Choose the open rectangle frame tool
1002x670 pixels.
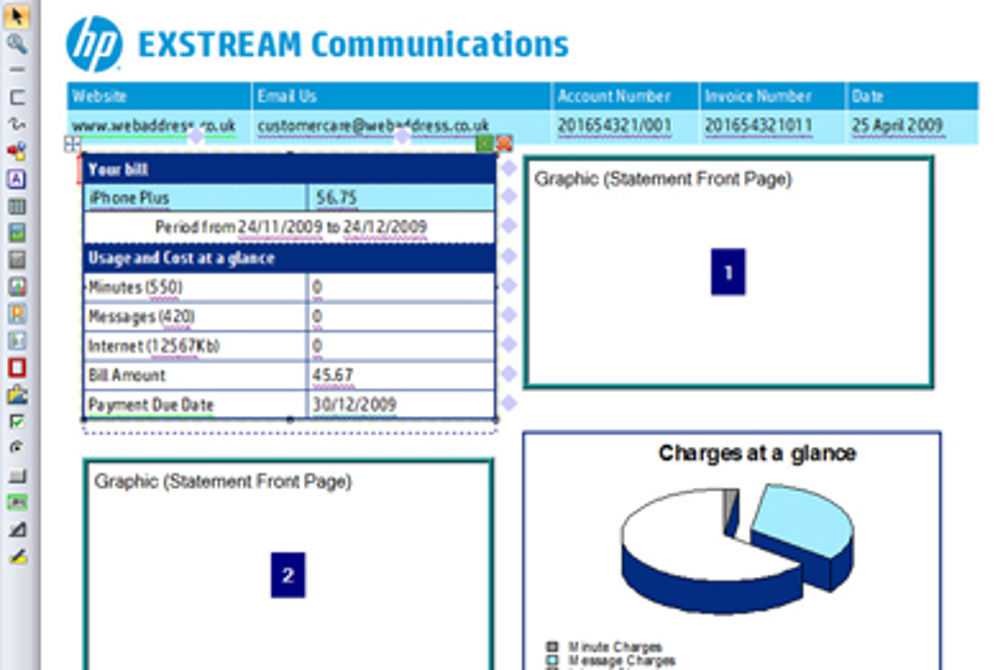click(x=17, y=97)
